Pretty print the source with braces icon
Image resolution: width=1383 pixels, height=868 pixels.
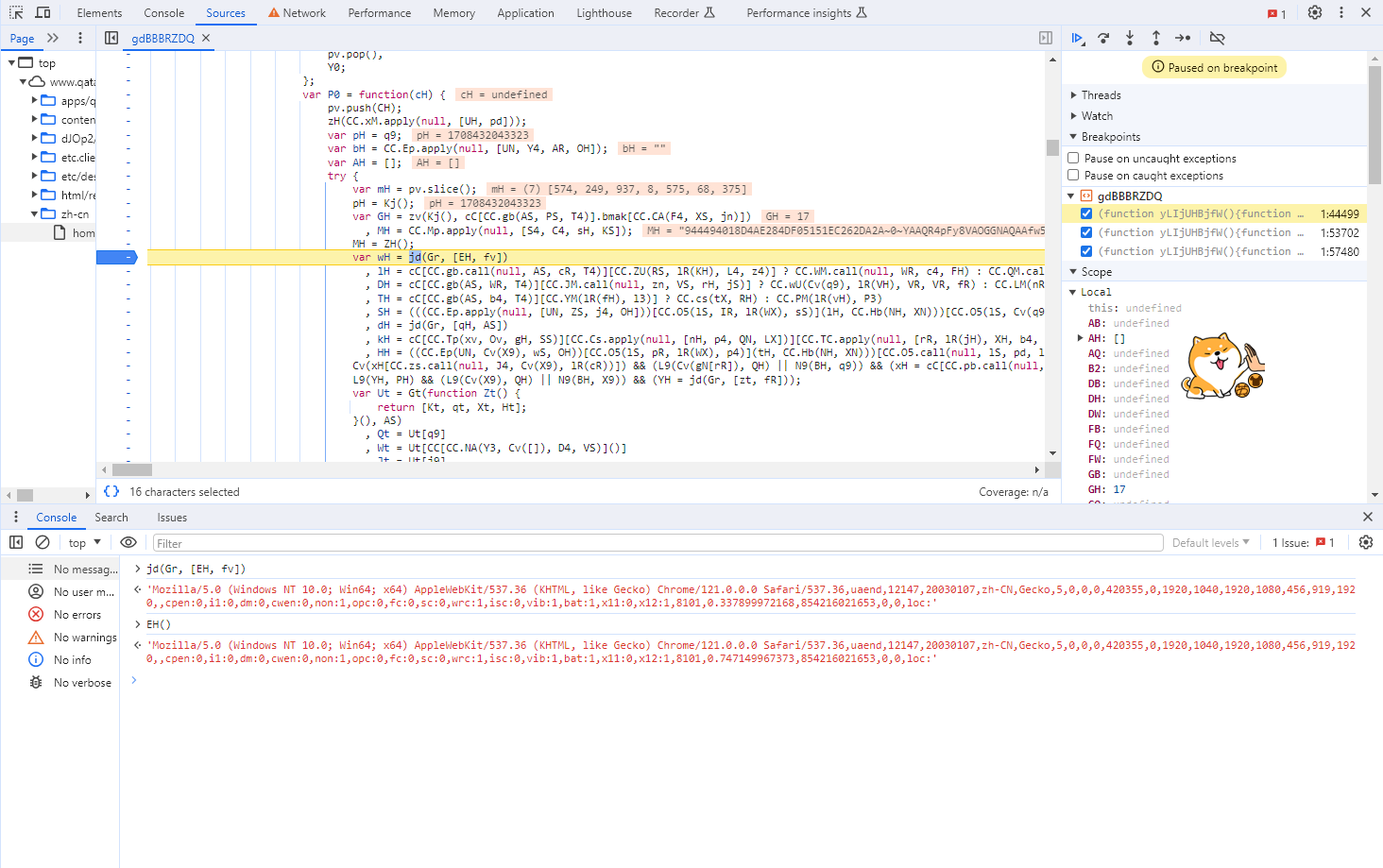point(111,491)
